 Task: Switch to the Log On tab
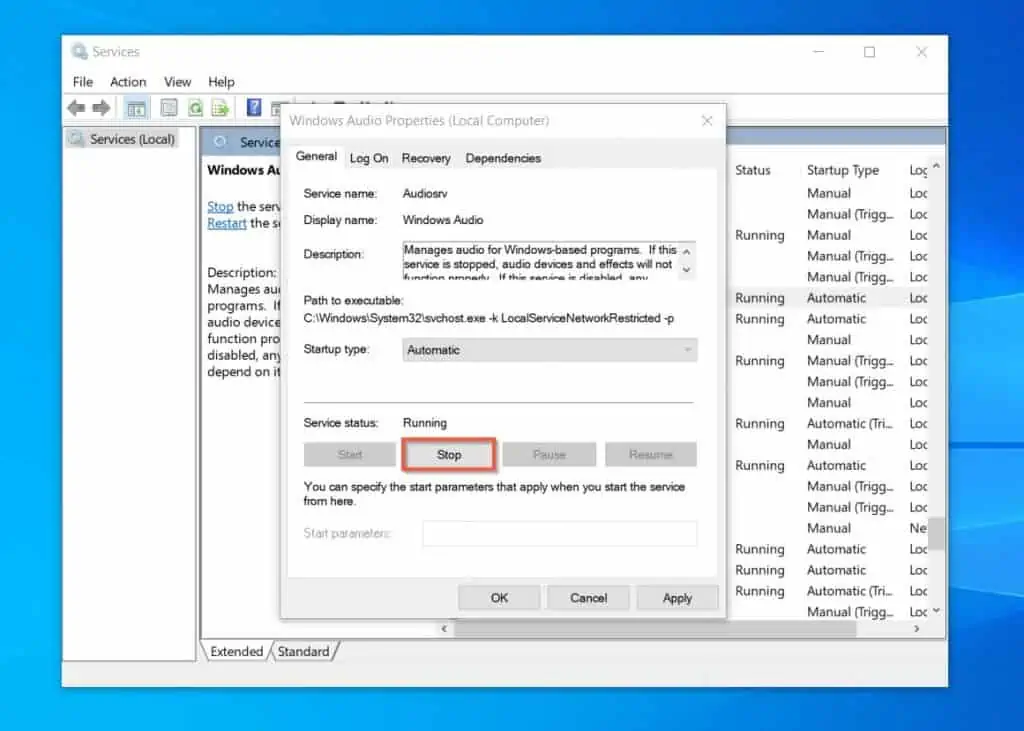[369, 158]
